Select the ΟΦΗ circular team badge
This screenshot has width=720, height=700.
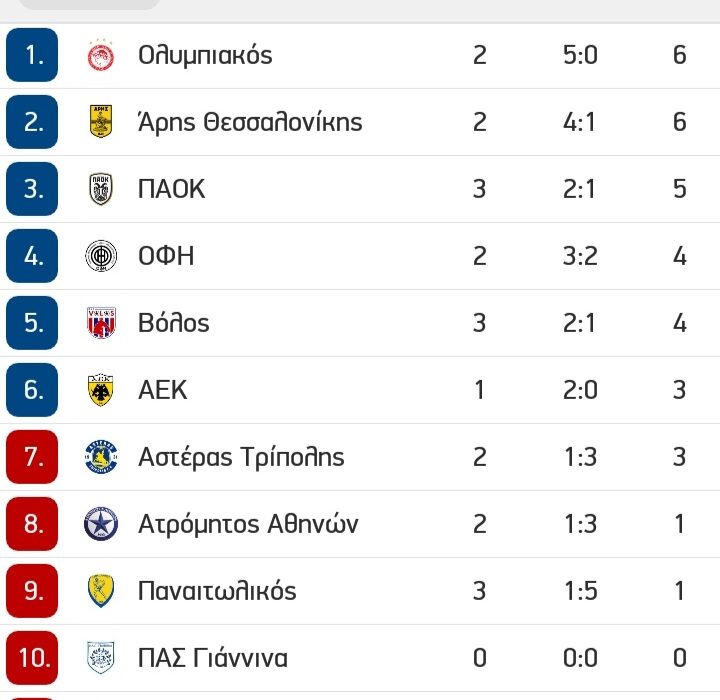pos(101,256)
